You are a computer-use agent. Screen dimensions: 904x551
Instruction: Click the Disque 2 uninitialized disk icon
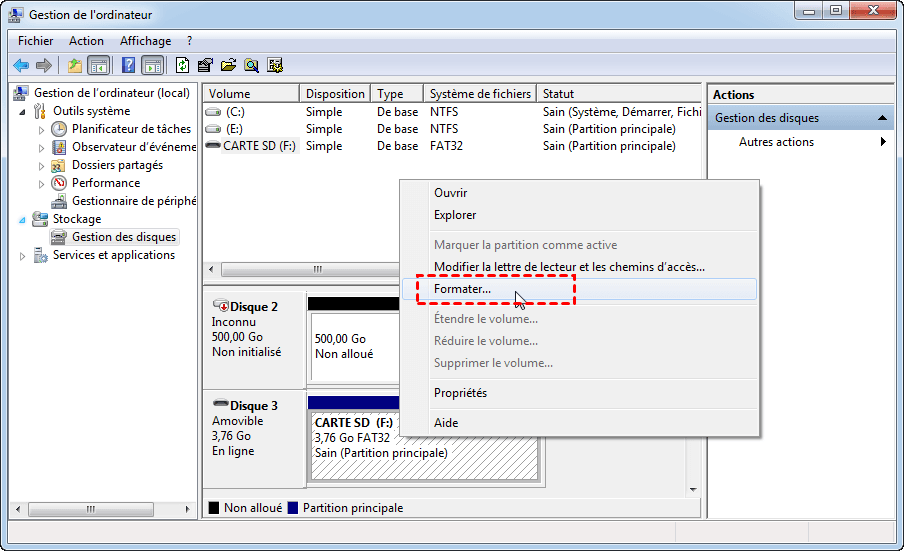[x=220, y=305]
